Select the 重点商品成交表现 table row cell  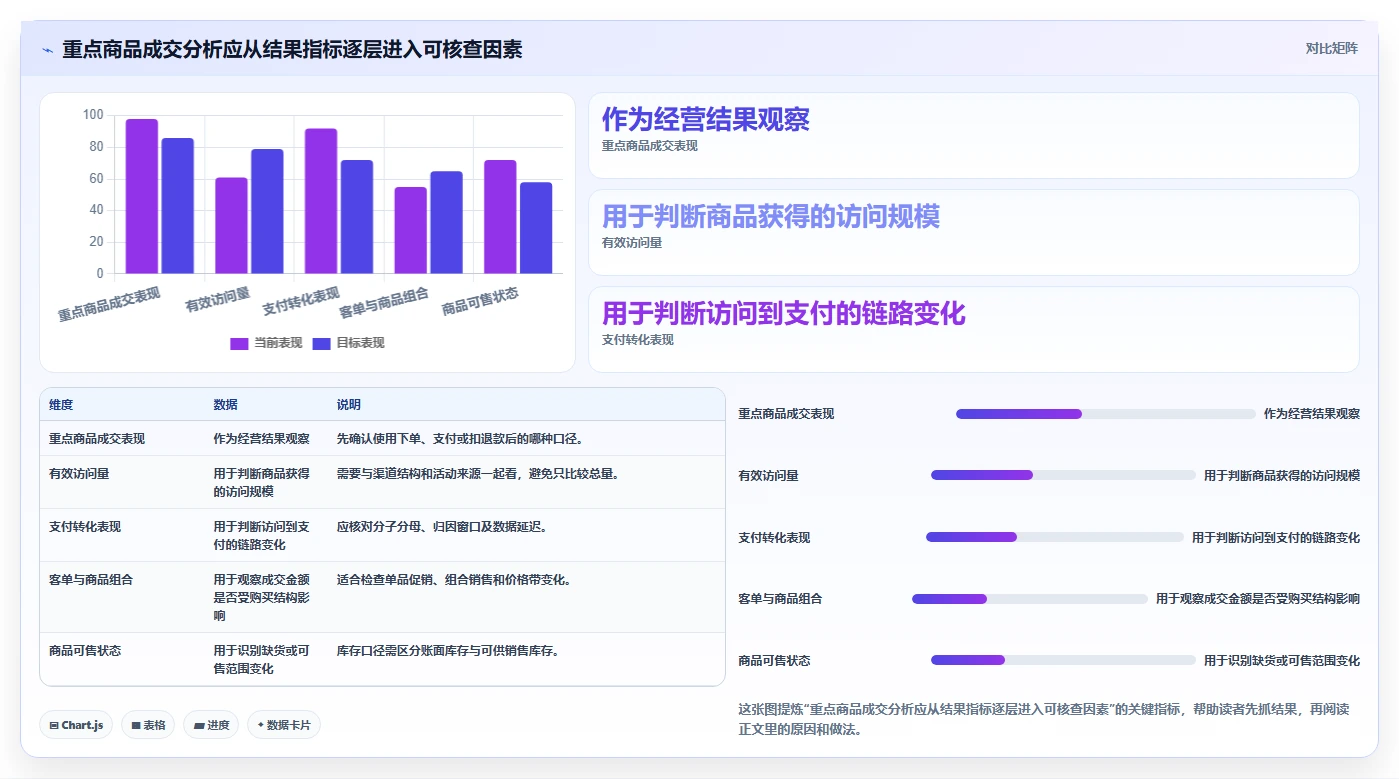[97, 439]
